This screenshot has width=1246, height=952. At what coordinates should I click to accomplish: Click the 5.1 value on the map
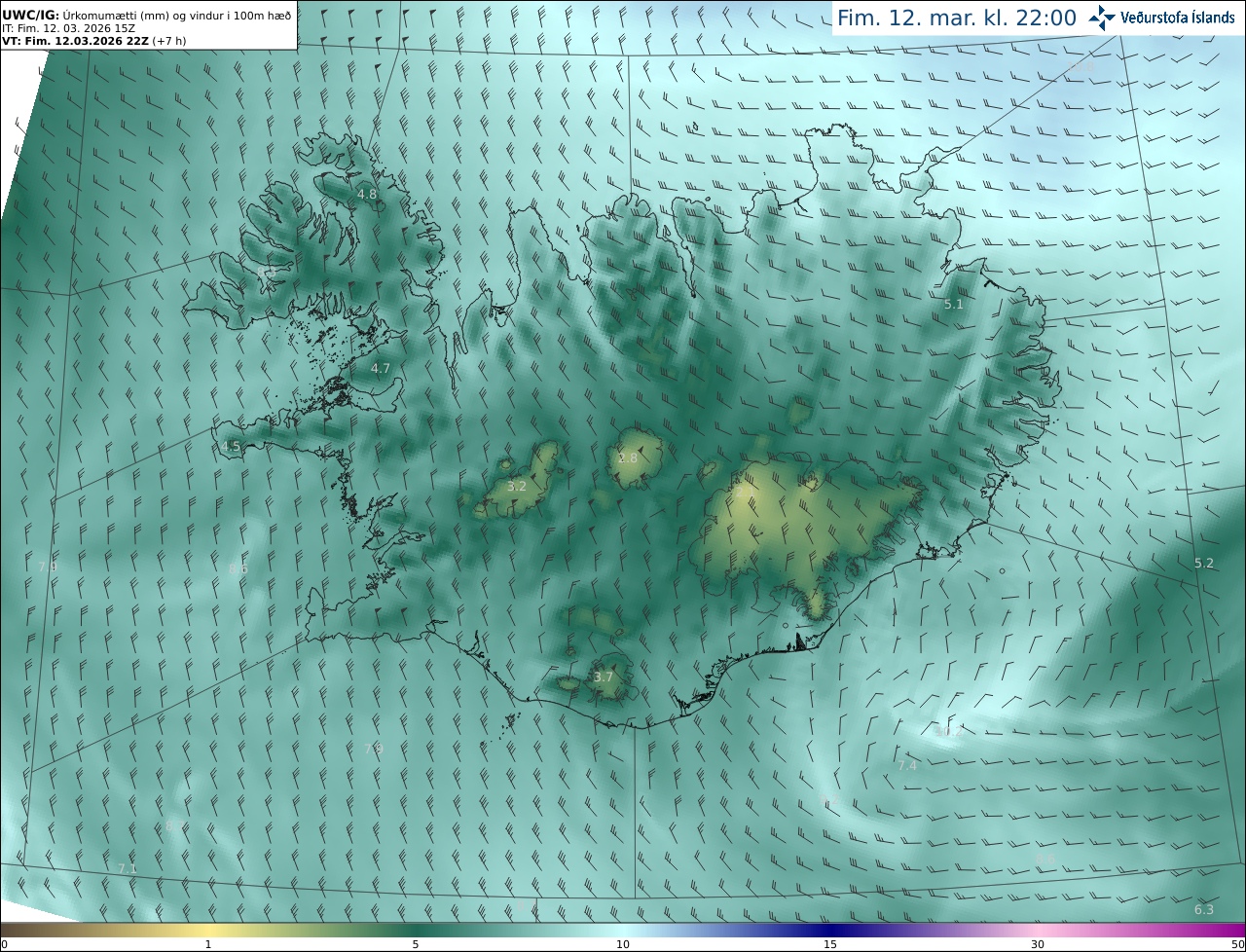click(954, 305)
